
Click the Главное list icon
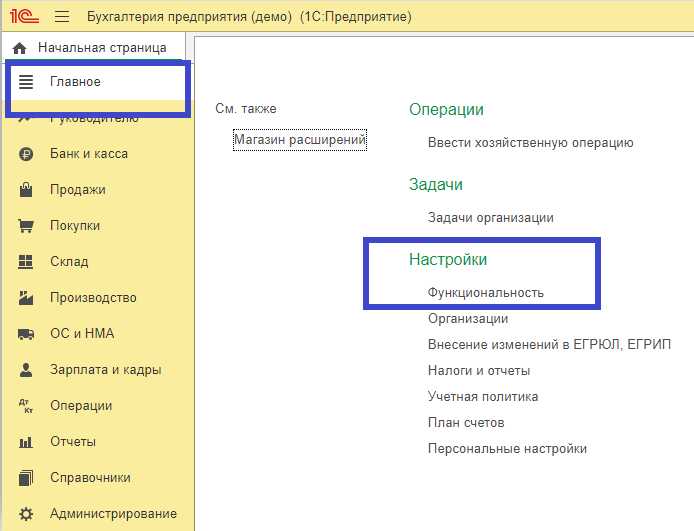(x=26, y=82)
